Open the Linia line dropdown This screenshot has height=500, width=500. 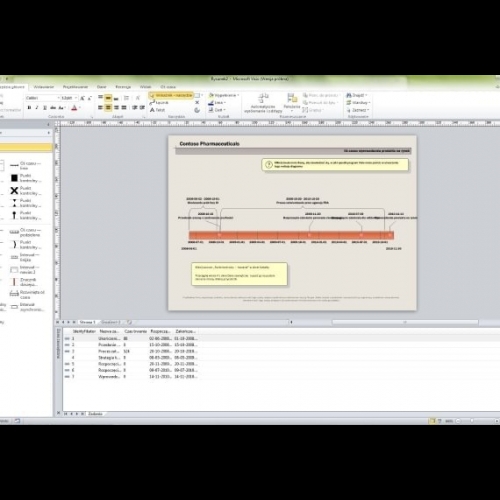(x=217, y=103)
